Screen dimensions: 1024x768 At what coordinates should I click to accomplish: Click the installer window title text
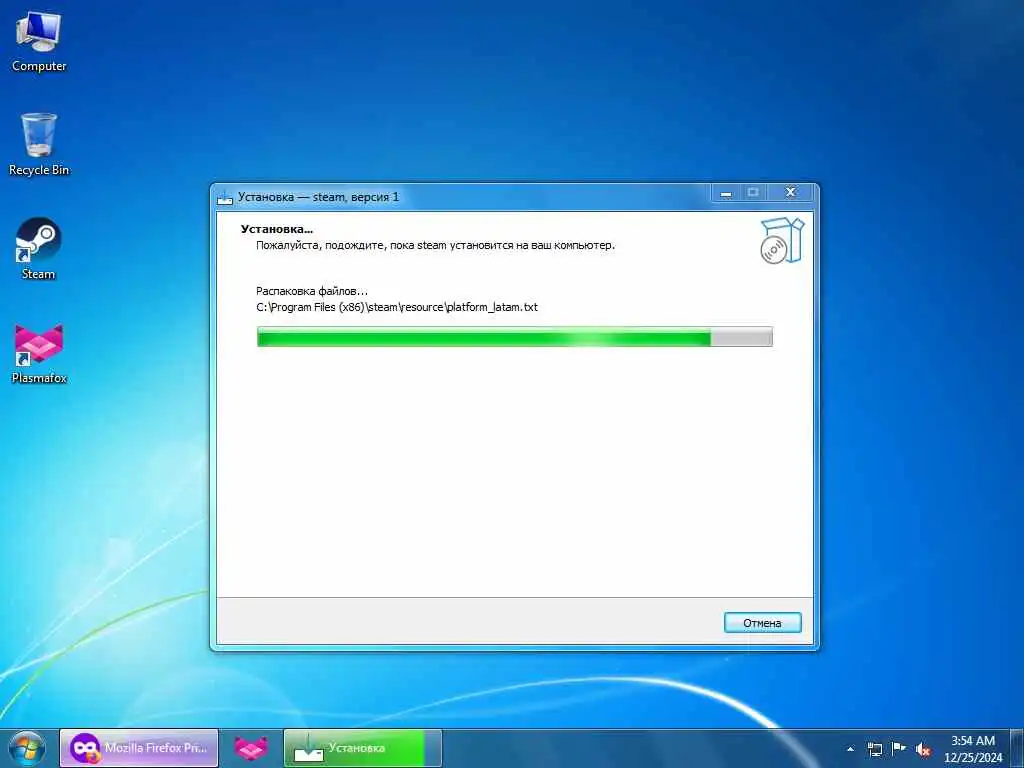(x=318, y=197)
